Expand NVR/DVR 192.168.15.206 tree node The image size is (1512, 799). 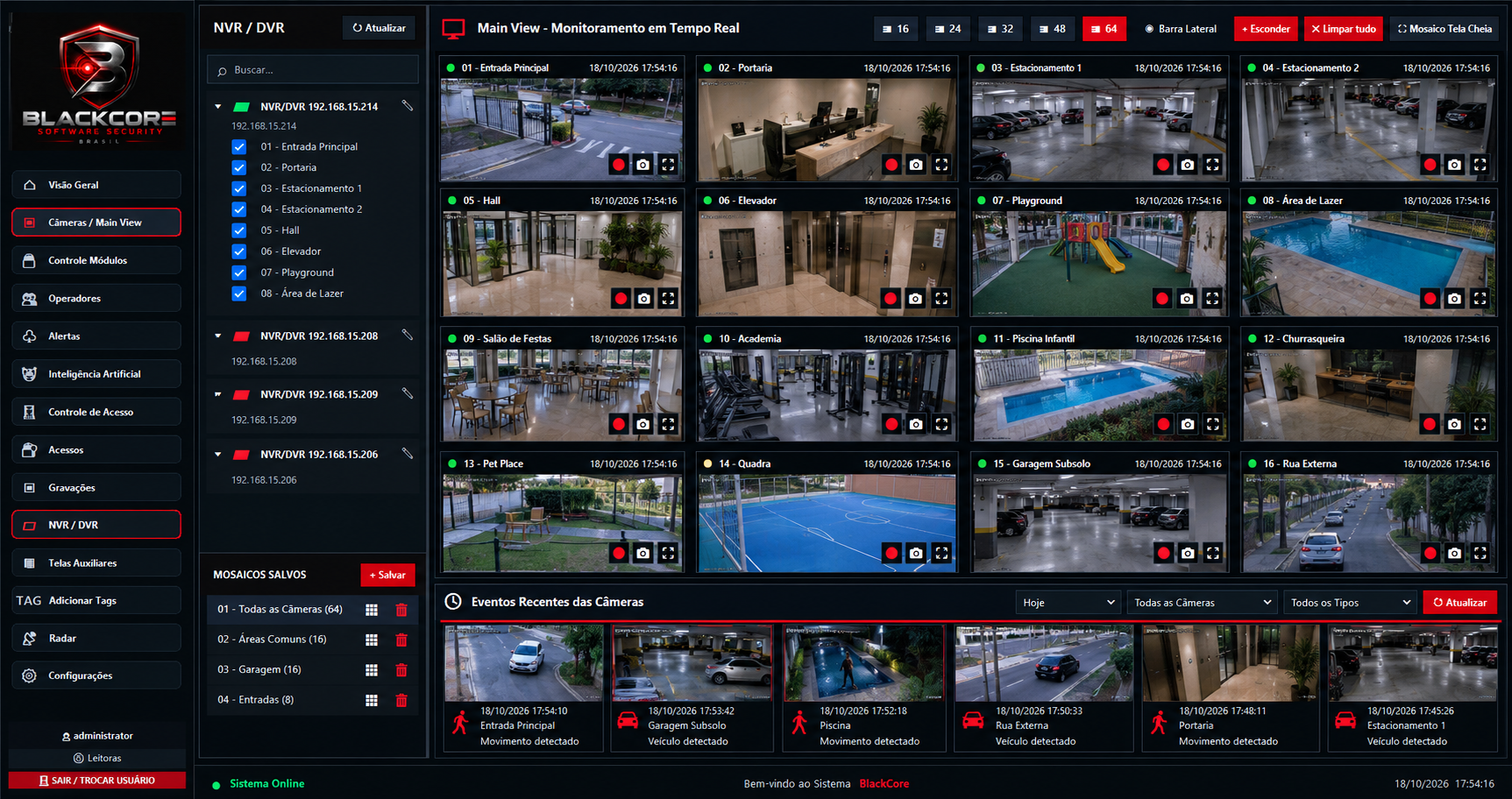pyautogui.click(x=218, y=454)
